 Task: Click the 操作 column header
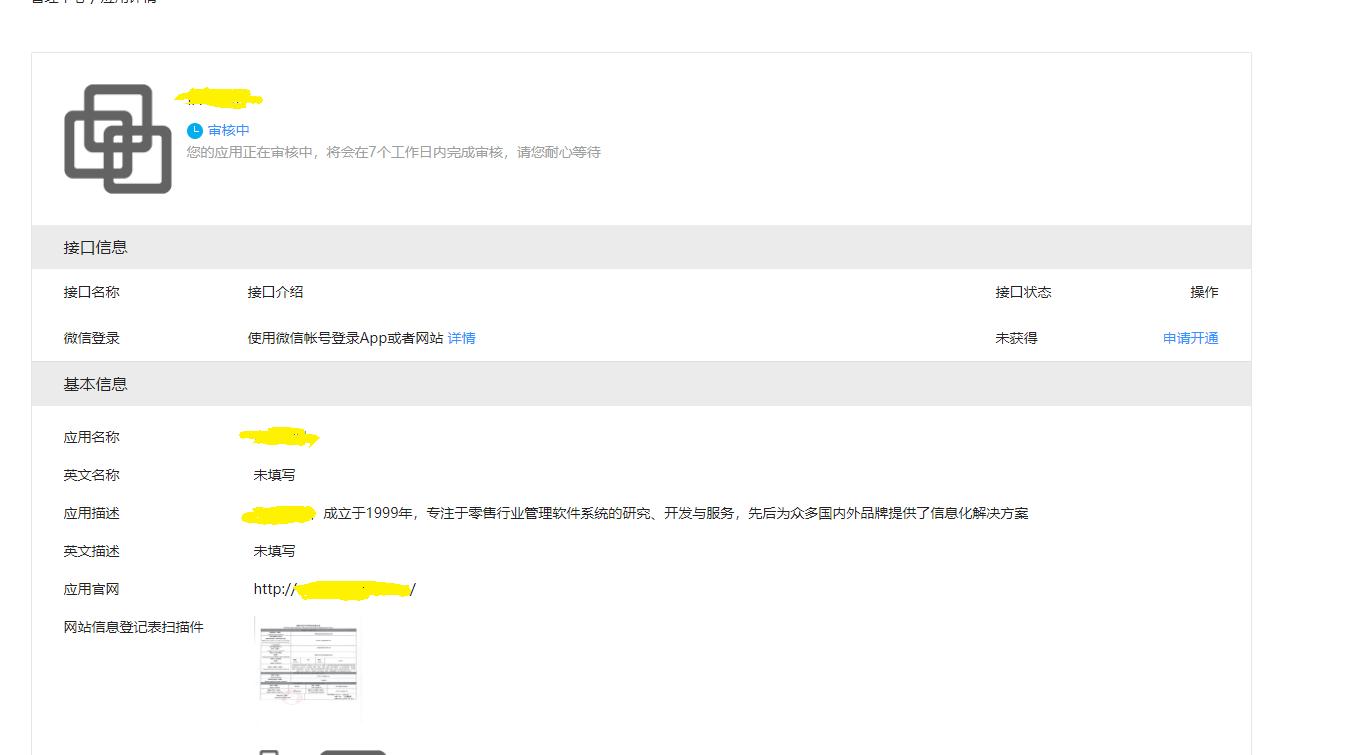pyautogui.click(x=1204, y=292)
